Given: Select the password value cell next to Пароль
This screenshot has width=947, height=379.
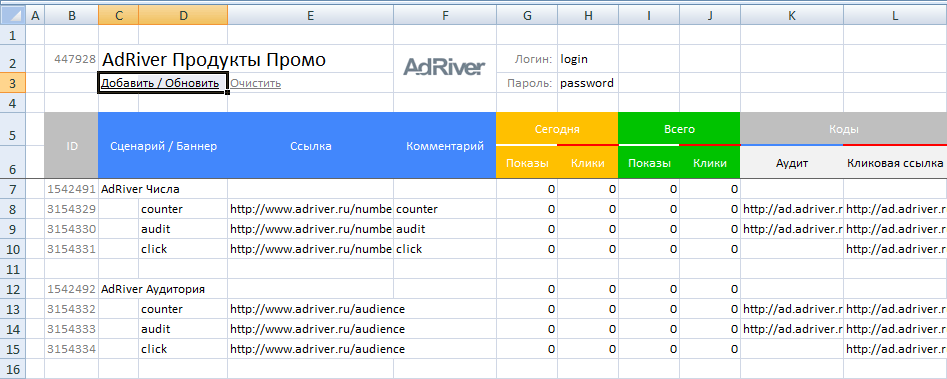Looking at the screenshot, I should click(x=588, y=83).
